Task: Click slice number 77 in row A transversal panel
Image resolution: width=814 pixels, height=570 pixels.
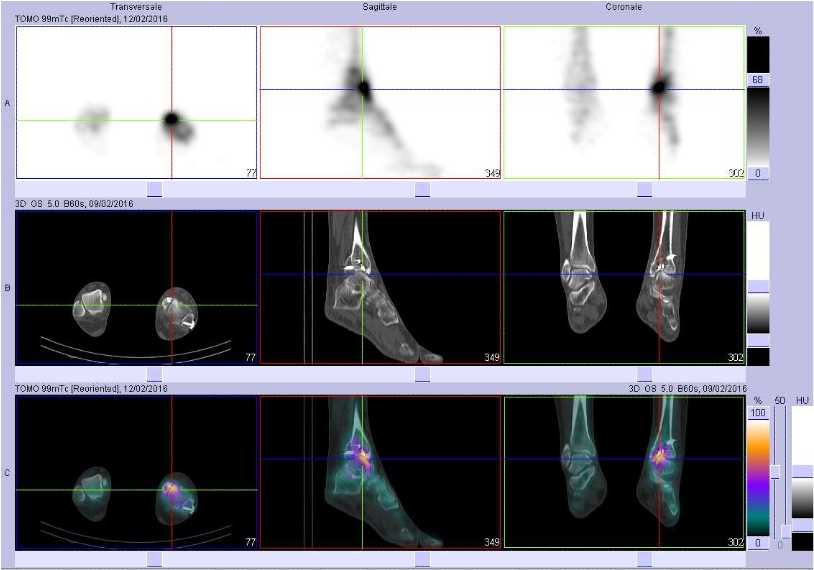Action: tap(250, 173)
